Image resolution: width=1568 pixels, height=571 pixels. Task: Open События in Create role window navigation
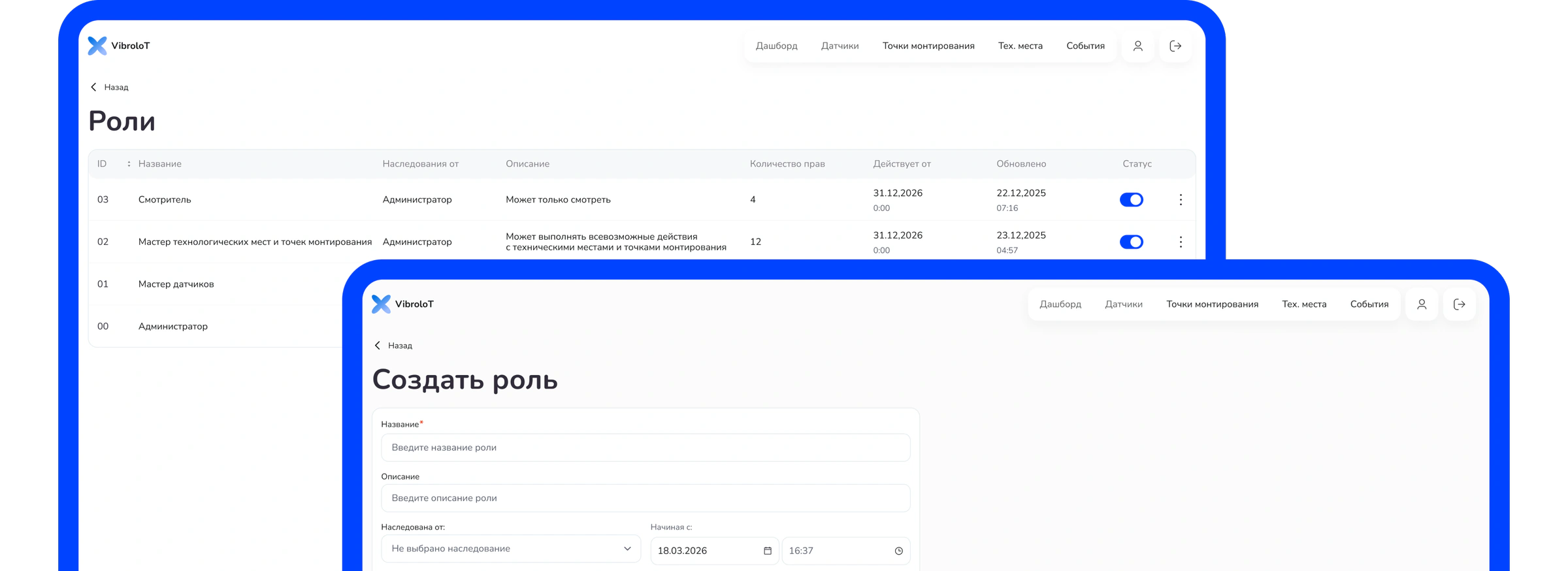1369,304
